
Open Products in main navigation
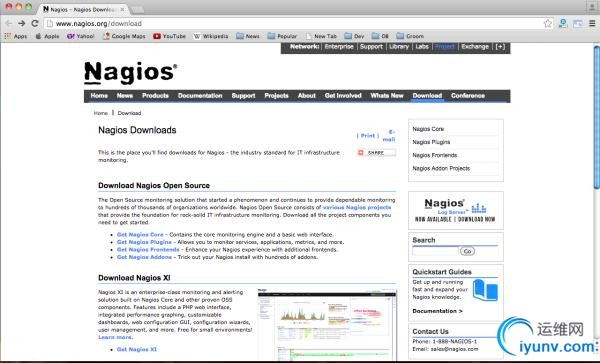click(x=155, y=96)
